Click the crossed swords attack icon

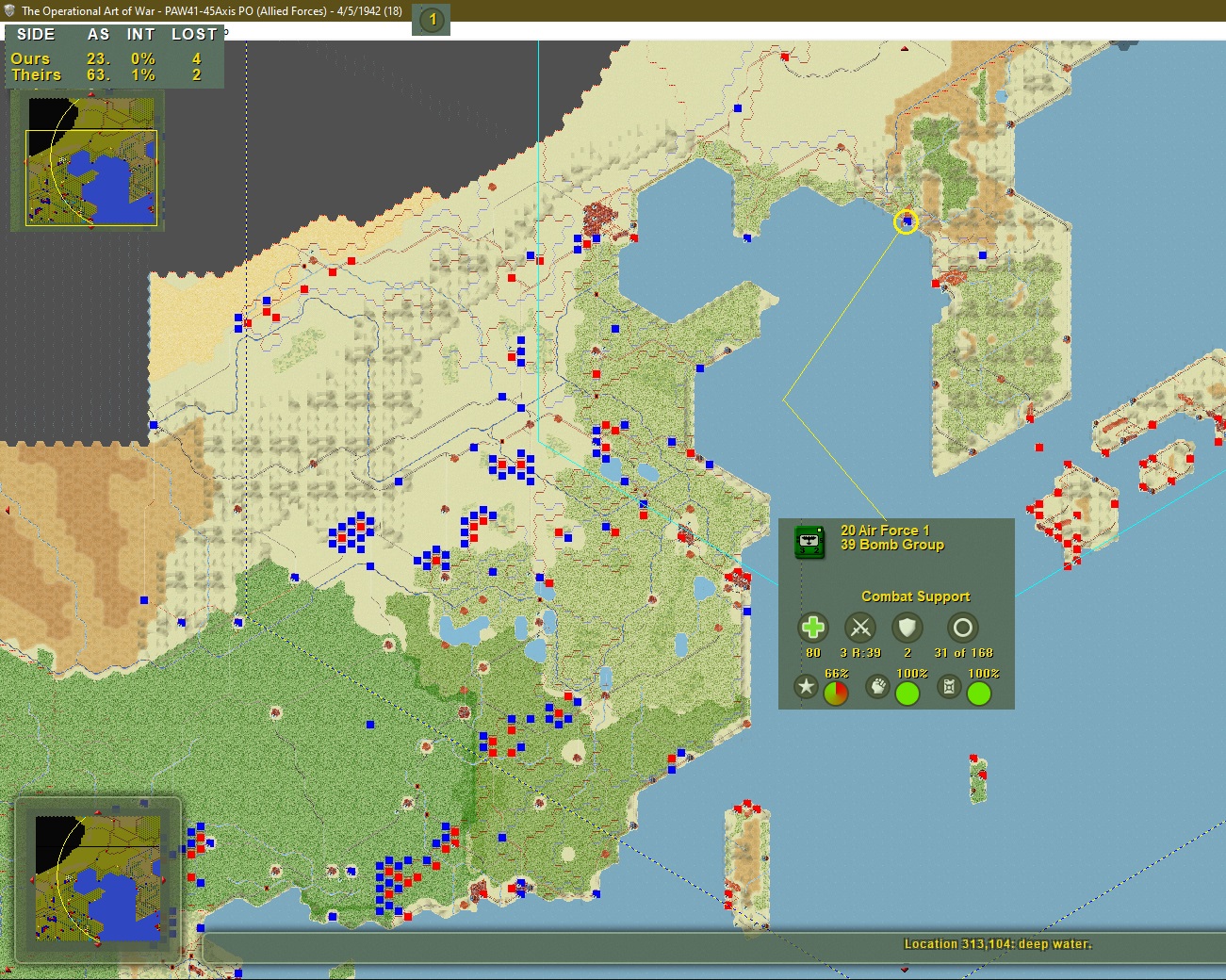click(859, 628)
